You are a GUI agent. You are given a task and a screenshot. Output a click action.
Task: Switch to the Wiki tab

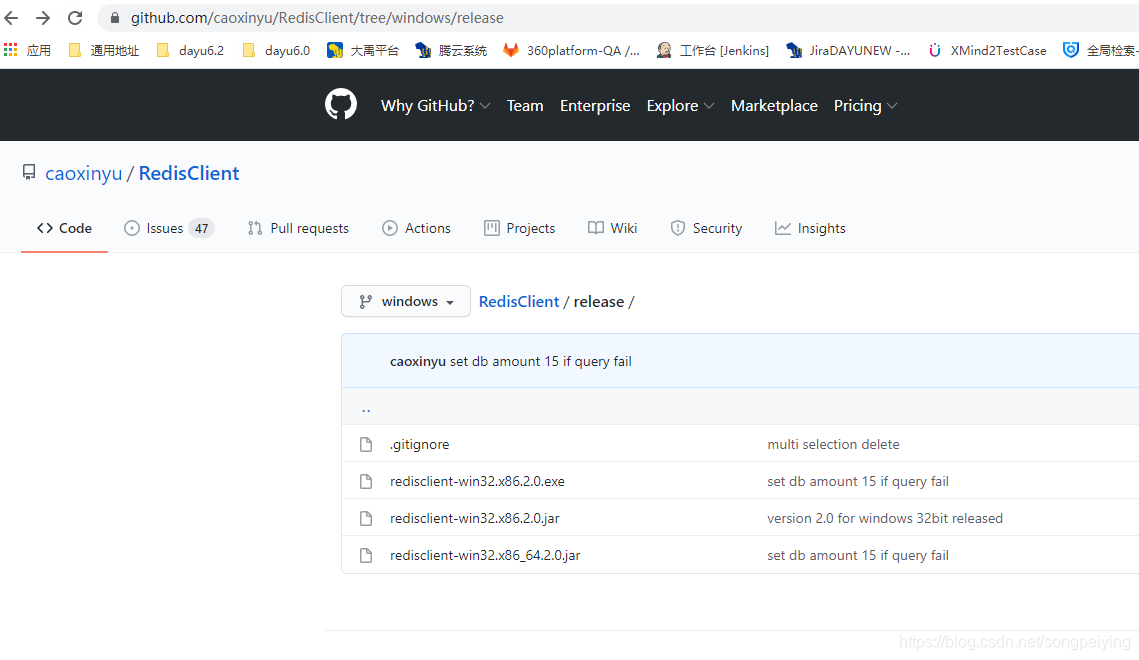[612, 228]
